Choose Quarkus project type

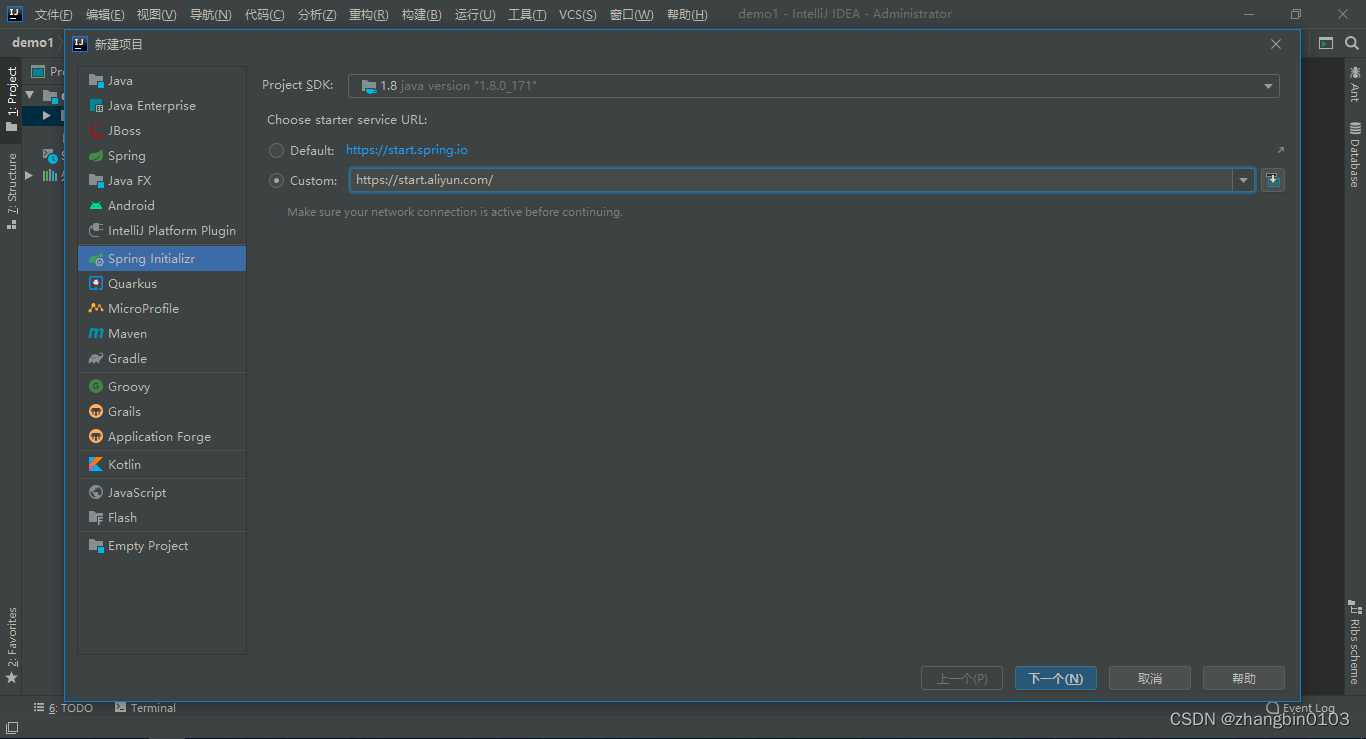[162, 284]
